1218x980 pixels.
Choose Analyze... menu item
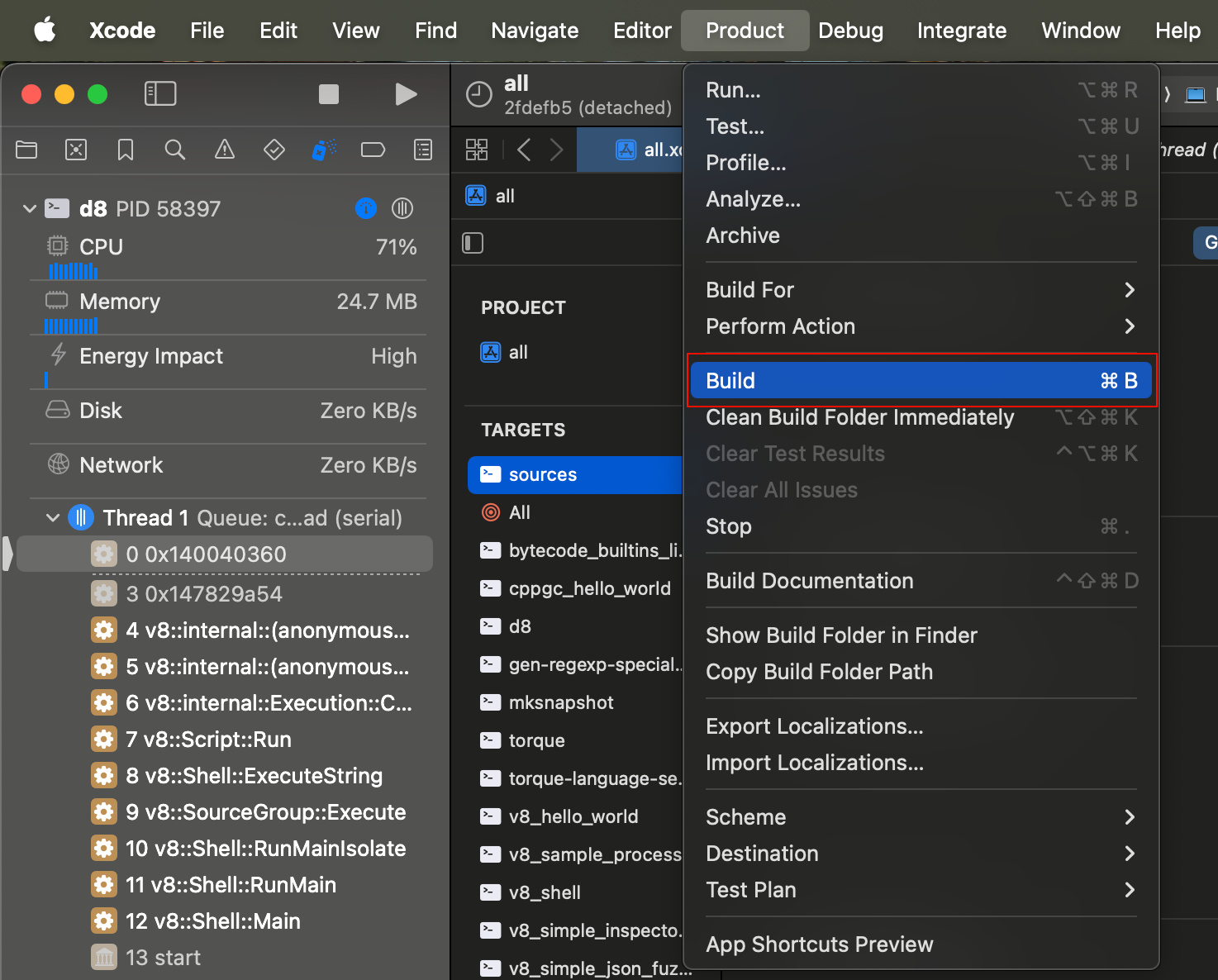[921, 199]
